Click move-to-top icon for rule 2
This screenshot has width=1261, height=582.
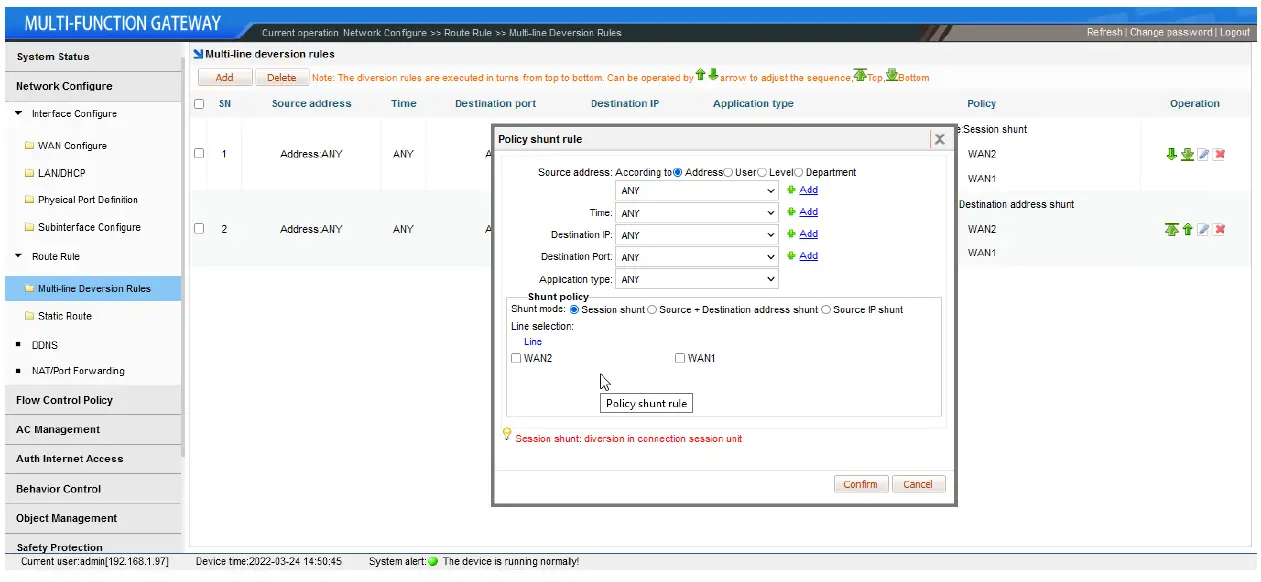[x=1171, y=229]
